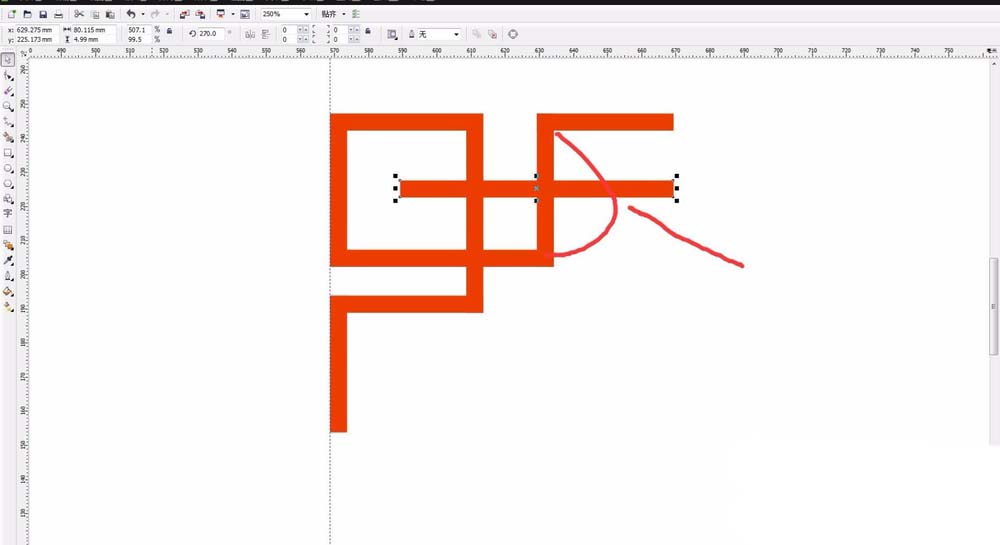Edit the x position field 629.275 mm

tap(37, 30)
